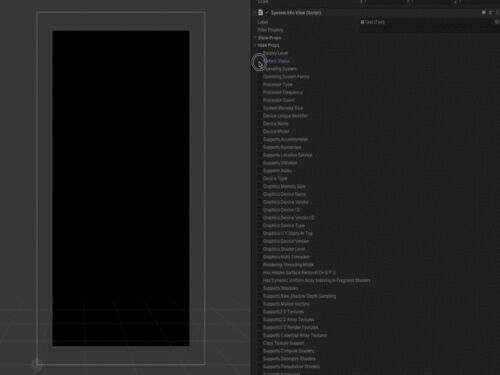Toggle the Supports Tessellation Shaders checkbox
The image size is (500, 375).
pos(260,367)
